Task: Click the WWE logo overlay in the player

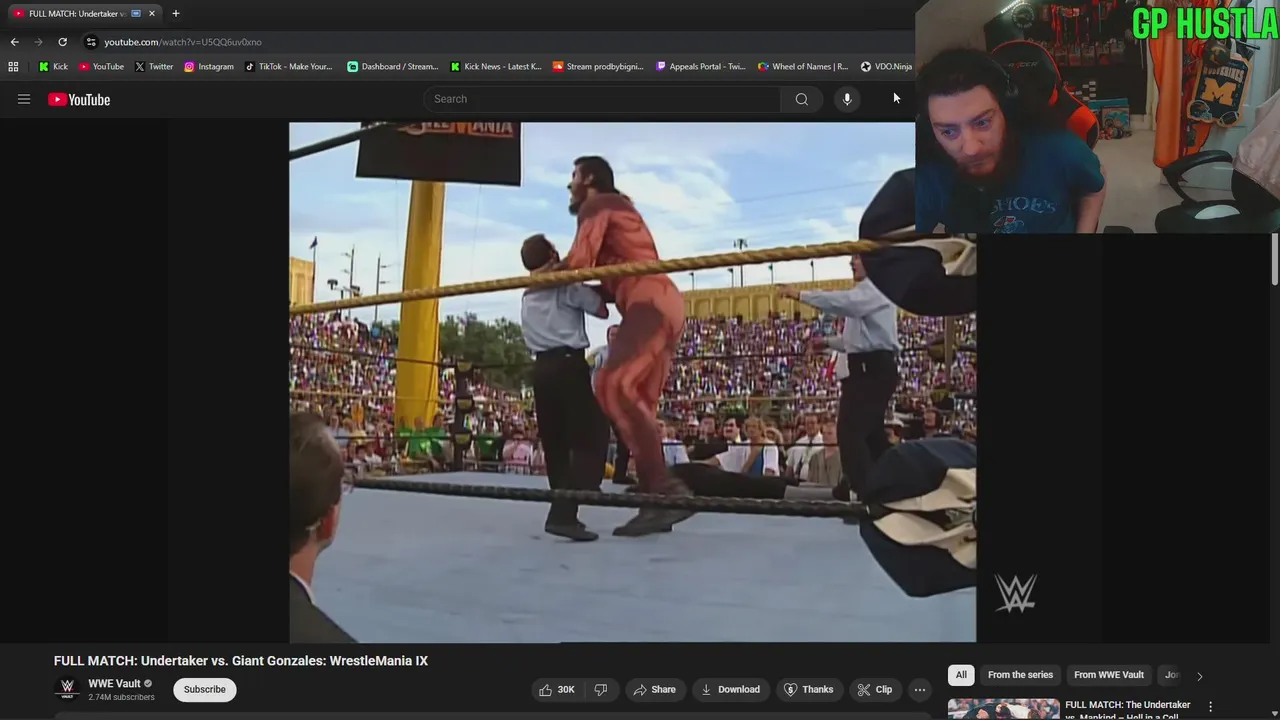Action: (x=1015, y=593)
